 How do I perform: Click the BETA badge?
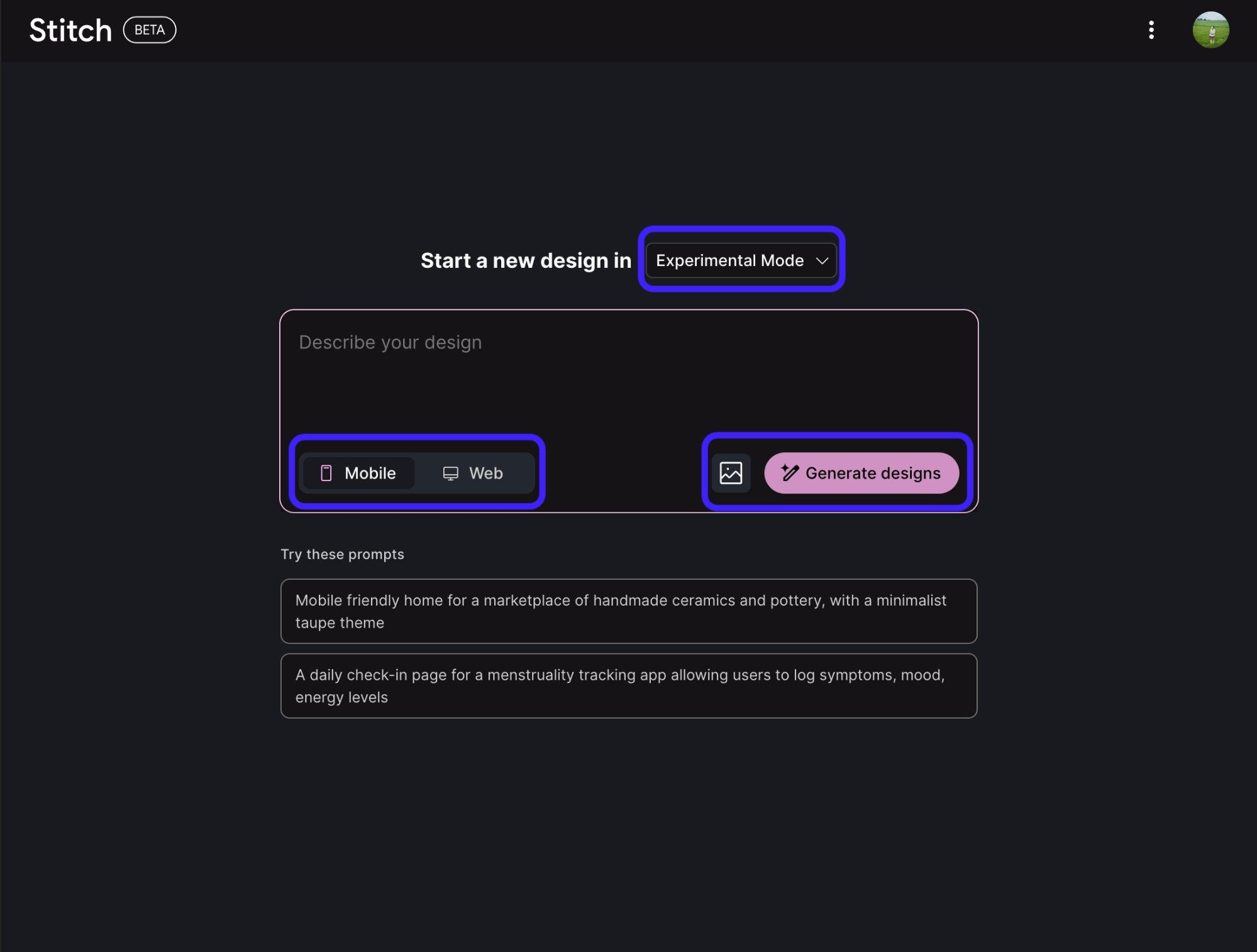click(149, 30)
